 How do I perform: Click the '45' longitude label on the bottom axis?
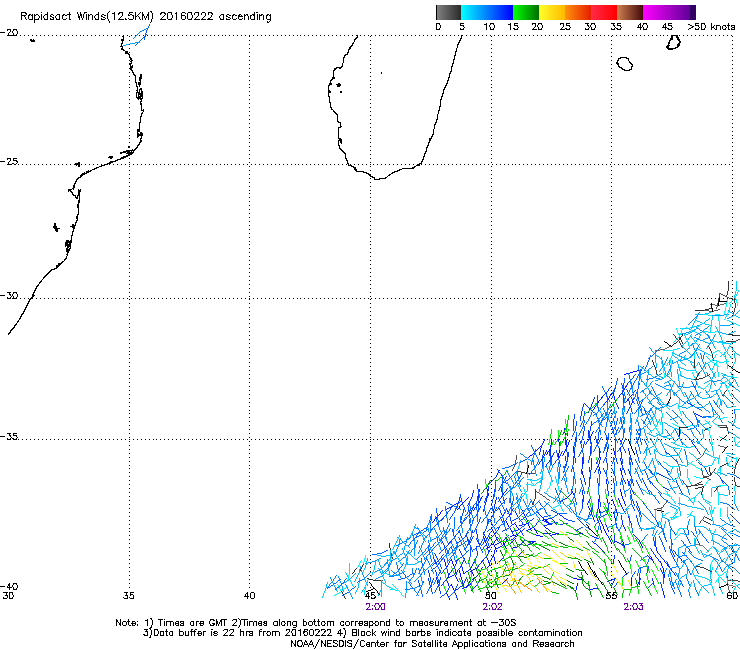point(370,596)
